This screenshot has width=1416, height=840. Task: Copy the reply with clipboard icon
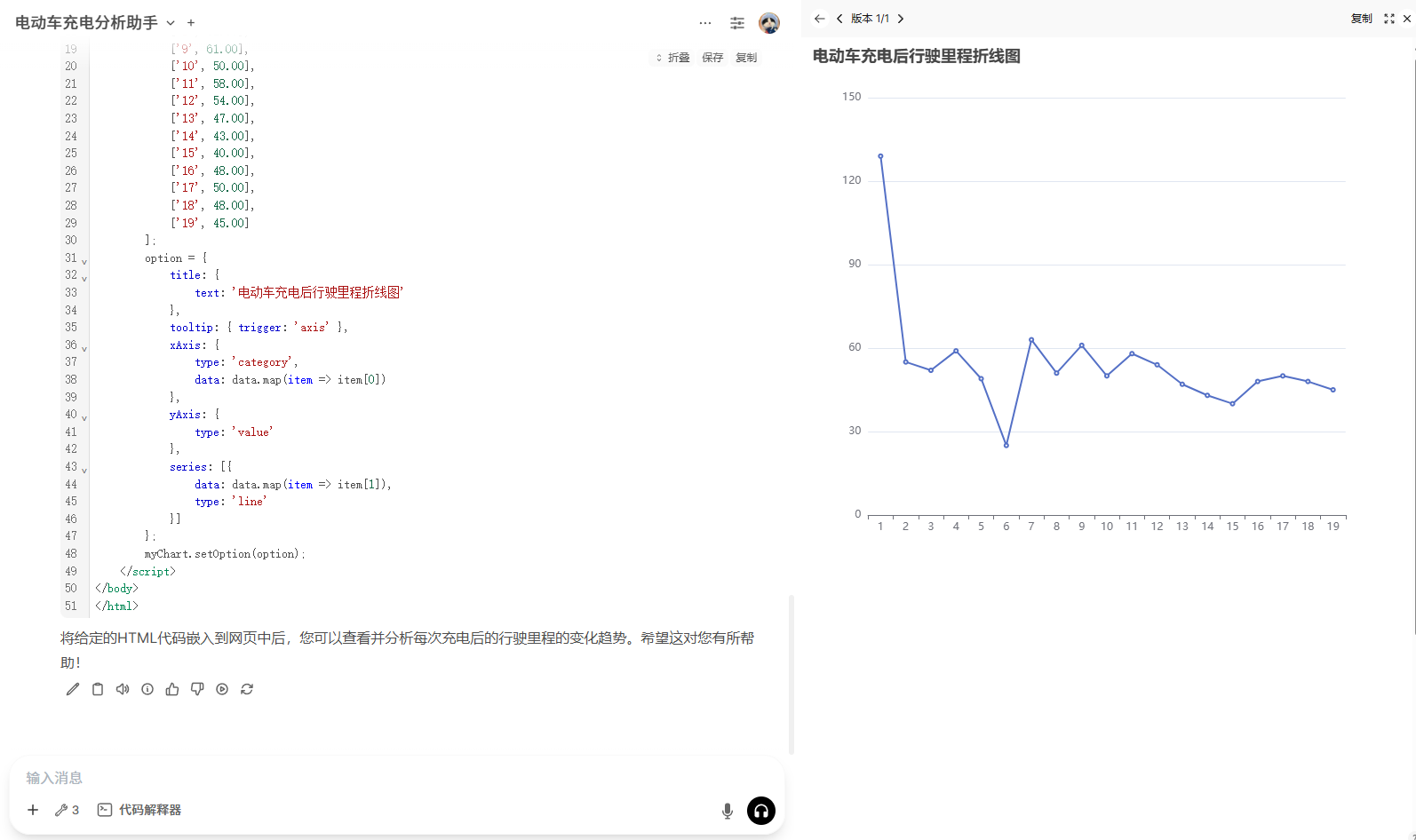(98, 689)
